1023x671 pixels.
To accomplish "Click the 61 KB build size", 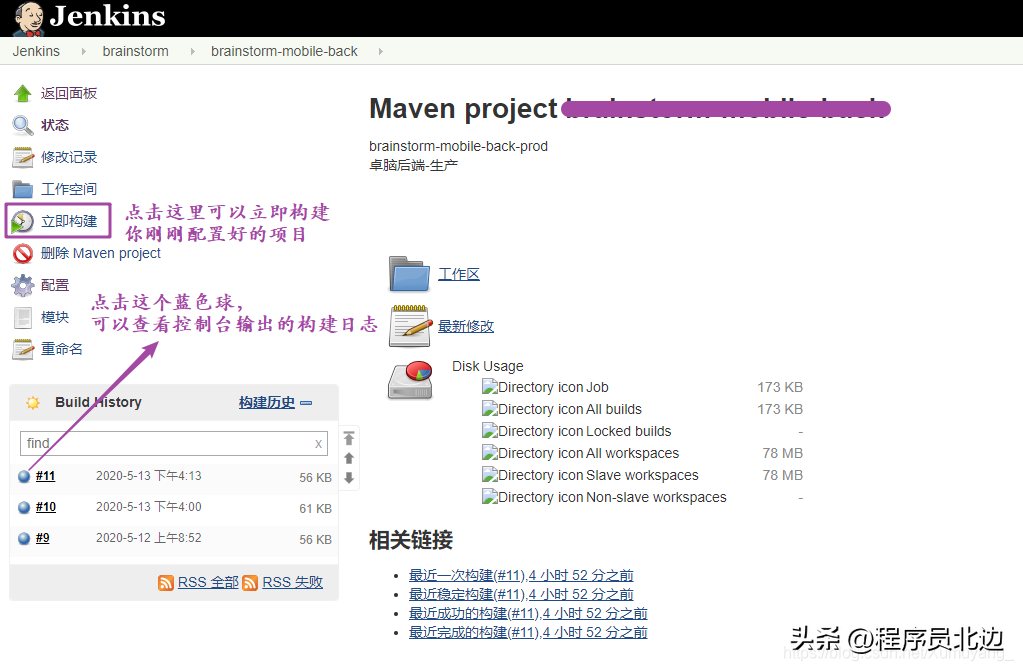I will [x=315, y=508].
